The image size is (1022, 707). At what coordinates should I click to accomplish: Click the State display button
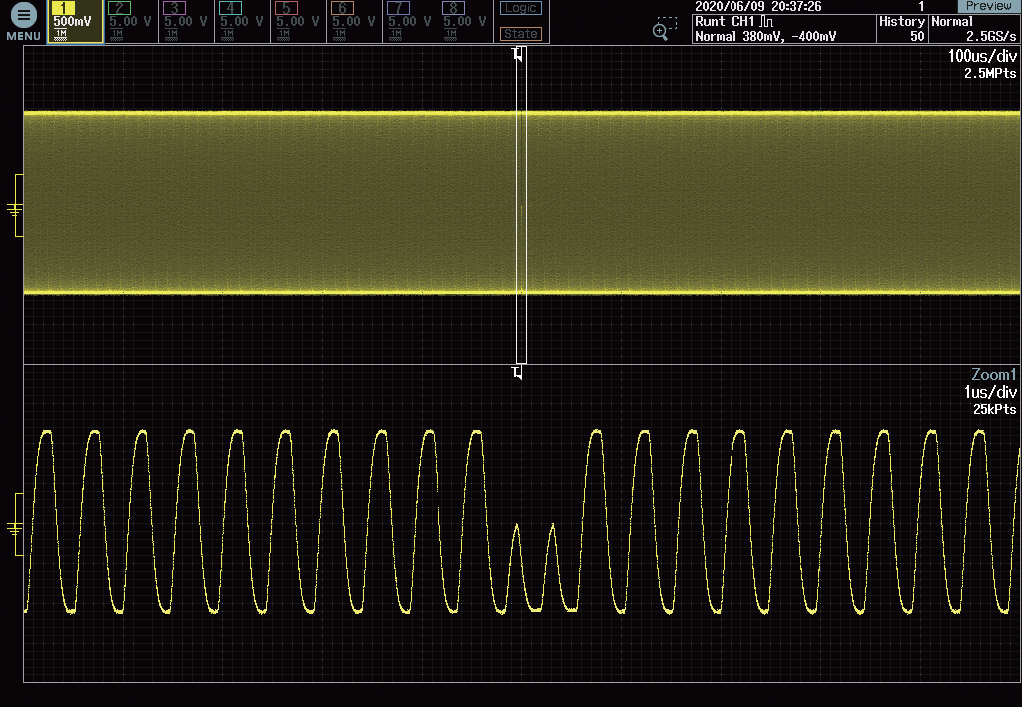click(x=521, y=33)
